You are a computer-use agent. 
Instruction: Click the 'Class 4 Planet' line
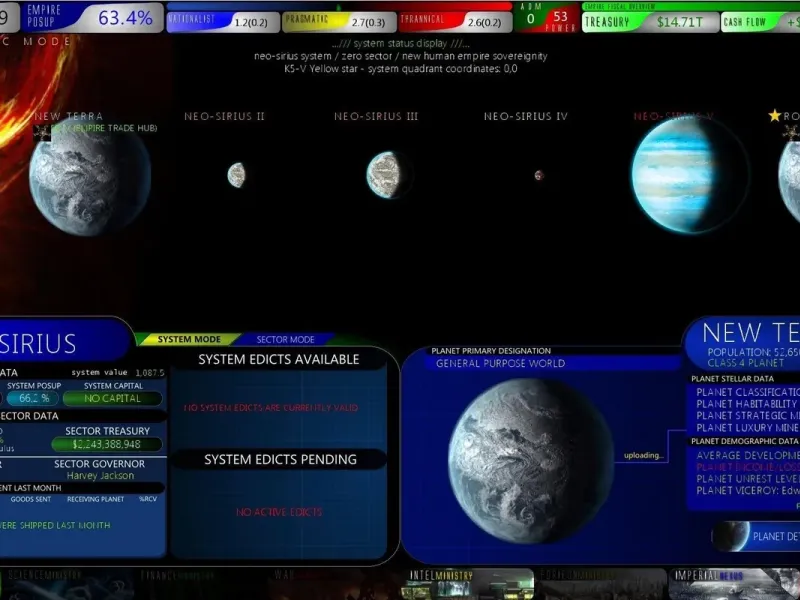pos(745,363)
